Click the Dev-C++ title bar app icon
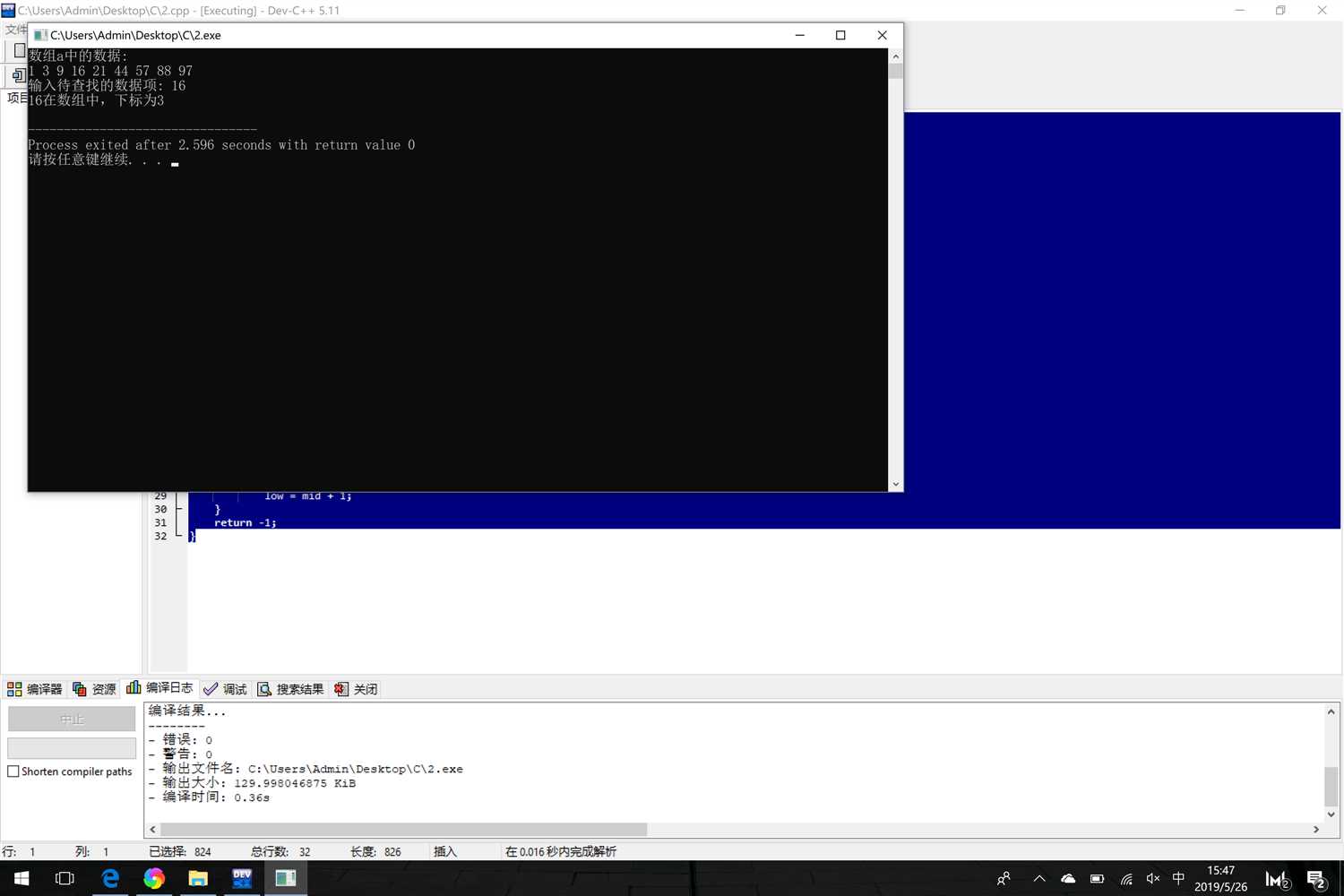Viewport: 1344px width, 896px height. point(8,10)
